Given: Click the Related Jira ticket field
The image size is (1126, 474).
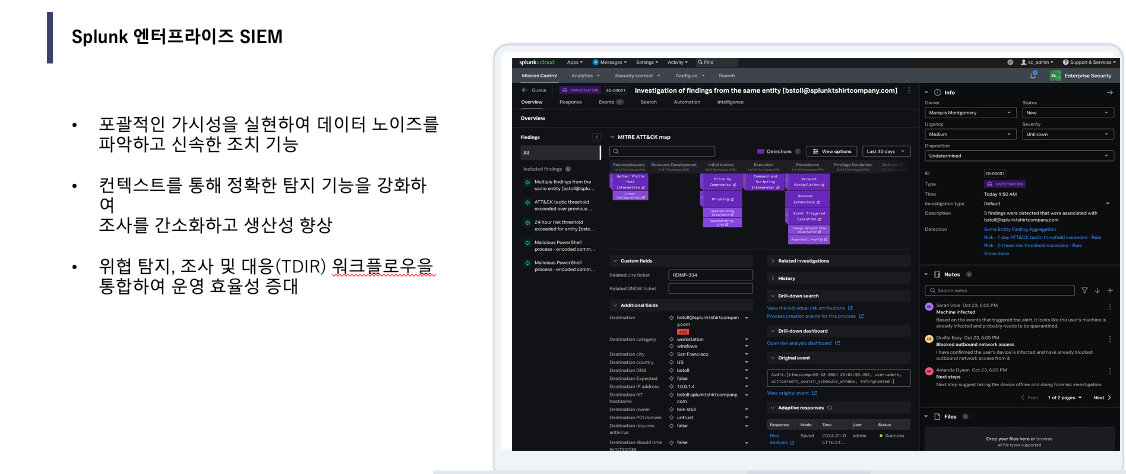Looking at the screenshot, I should pyautogui.click(x=710, y=274).
